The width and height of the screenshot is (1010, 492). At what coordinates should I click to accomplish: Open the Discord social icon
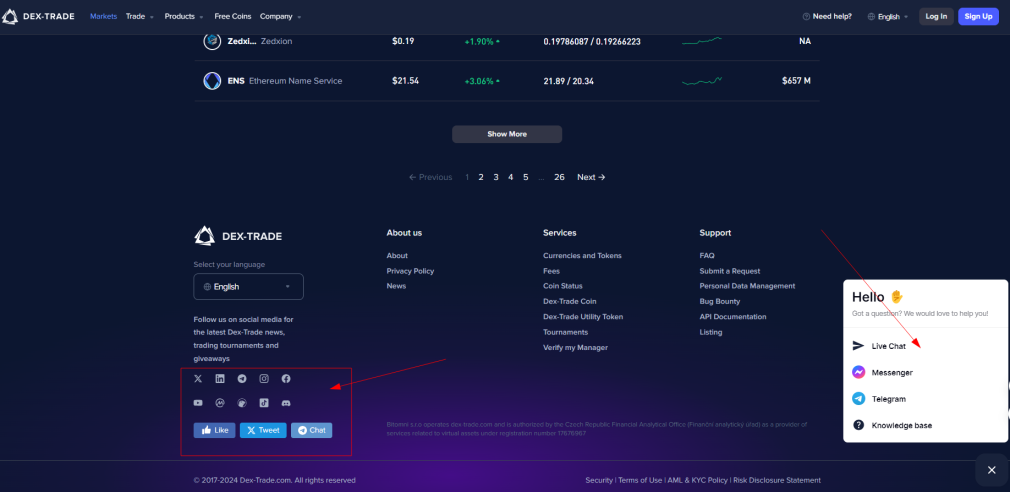(x=286, y=402)
